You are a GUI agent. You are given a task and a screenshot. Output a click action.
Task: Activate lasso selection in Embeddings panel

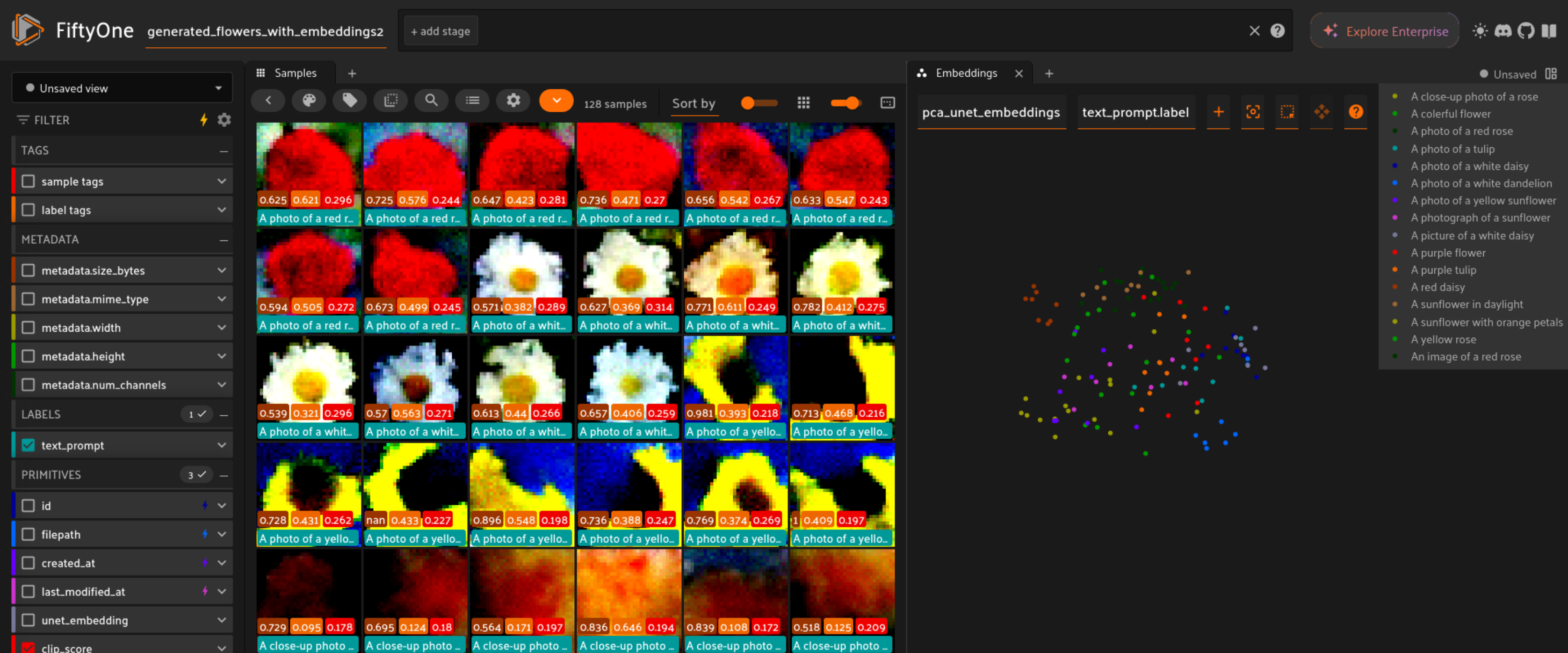point(1287,112)
